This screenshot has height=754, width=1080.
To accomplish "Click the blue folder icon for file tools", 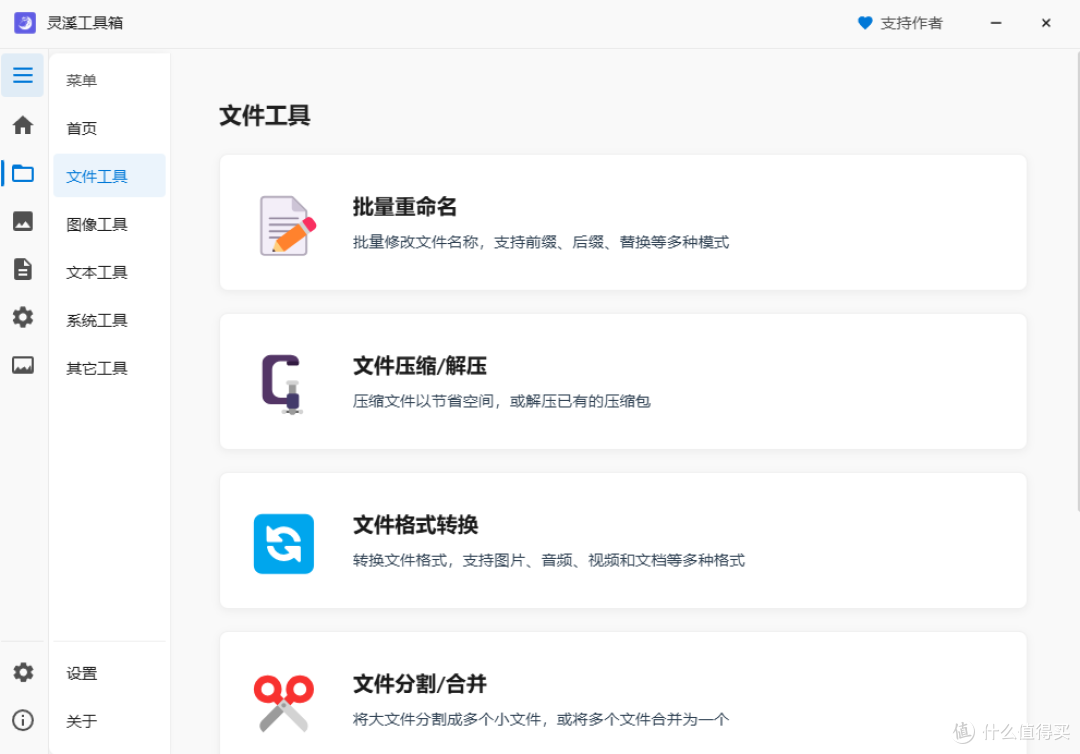I will [x=23, y=174].
